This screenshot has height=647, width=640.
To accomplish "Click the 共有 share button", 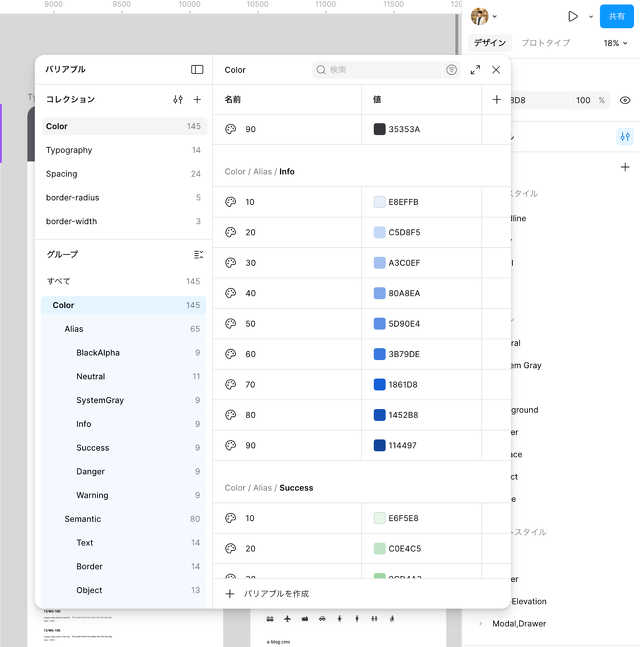I will click(x=616, y=17).
